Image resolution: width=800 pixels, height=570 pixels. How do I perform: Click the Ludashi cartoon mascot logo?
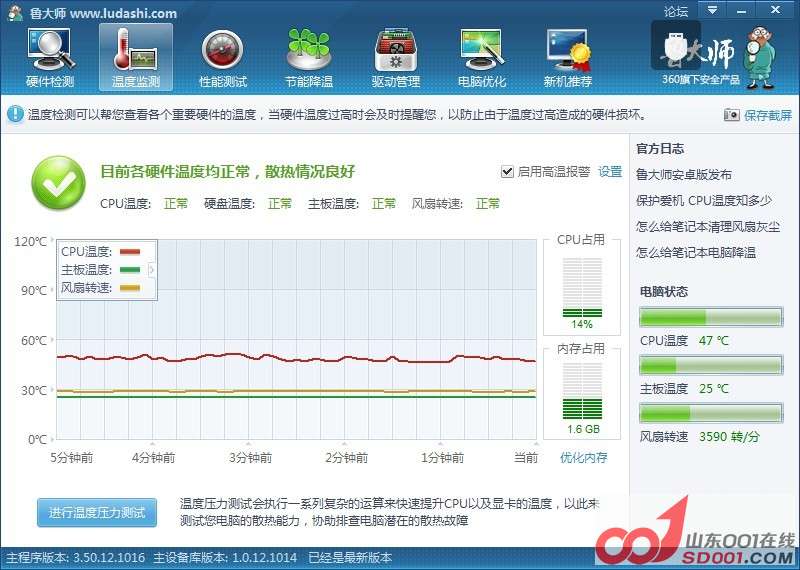click(760, 58)
